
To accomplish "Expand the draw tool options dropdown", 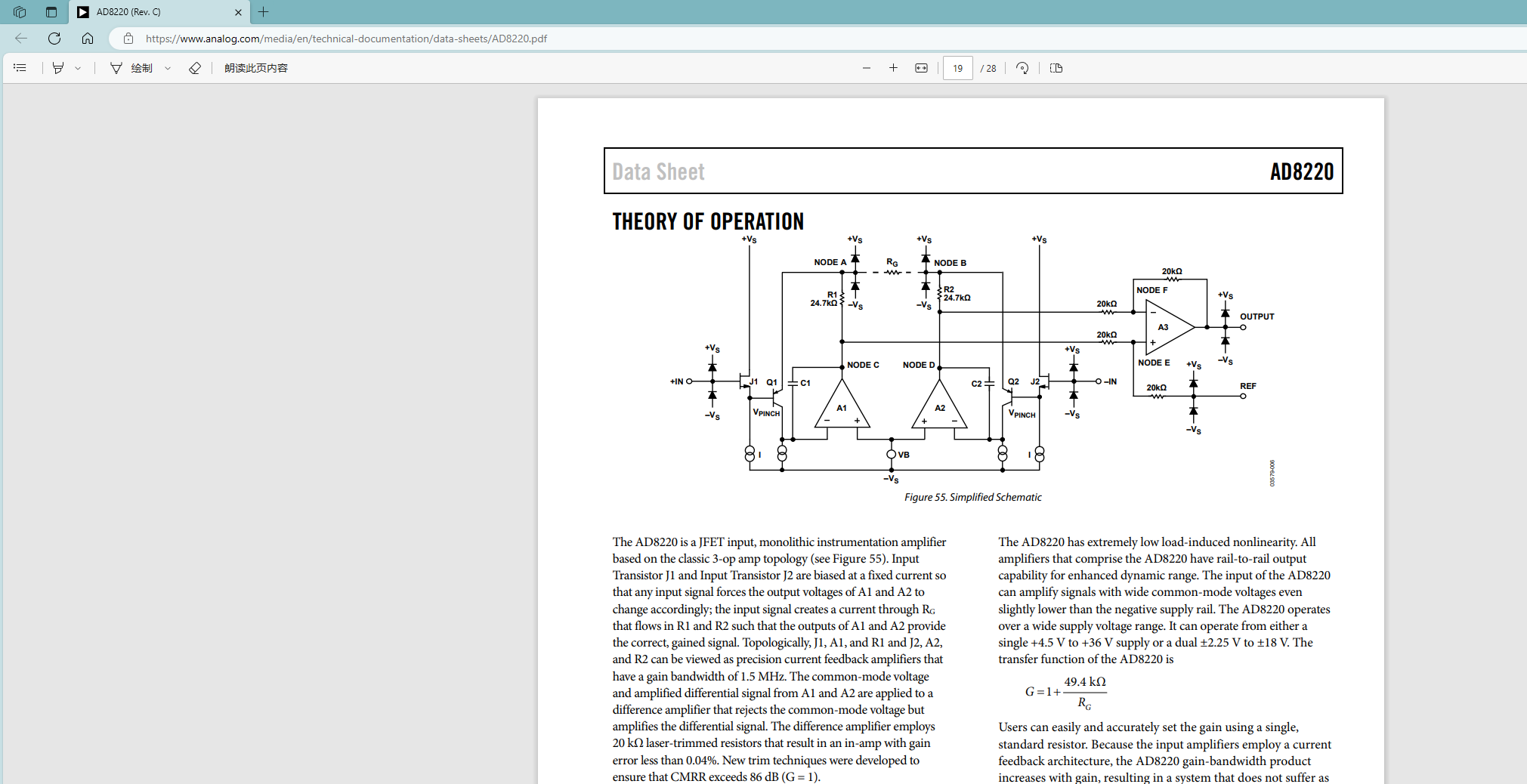I will click(168, 68).
